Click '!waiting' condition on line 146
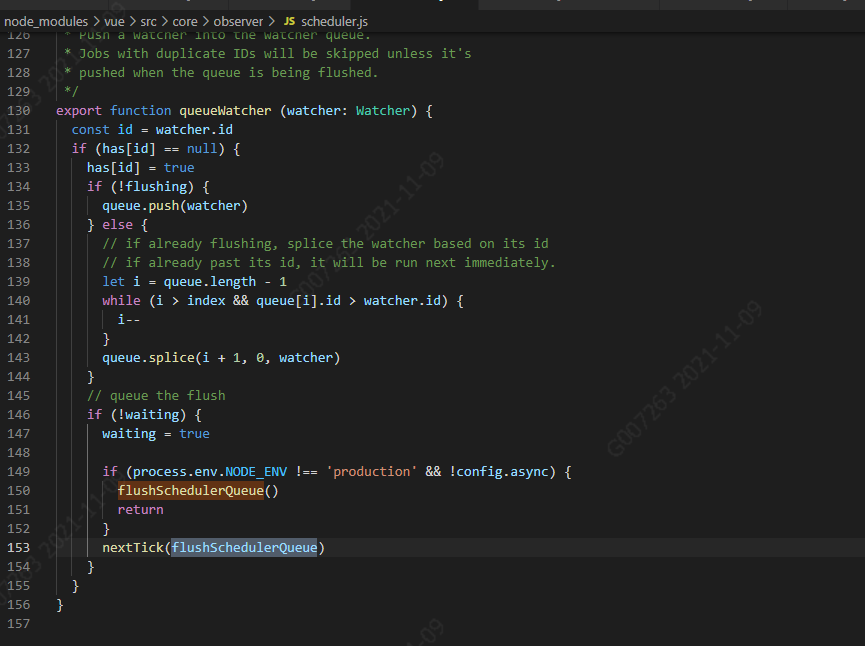 click(x=148, y=415)
